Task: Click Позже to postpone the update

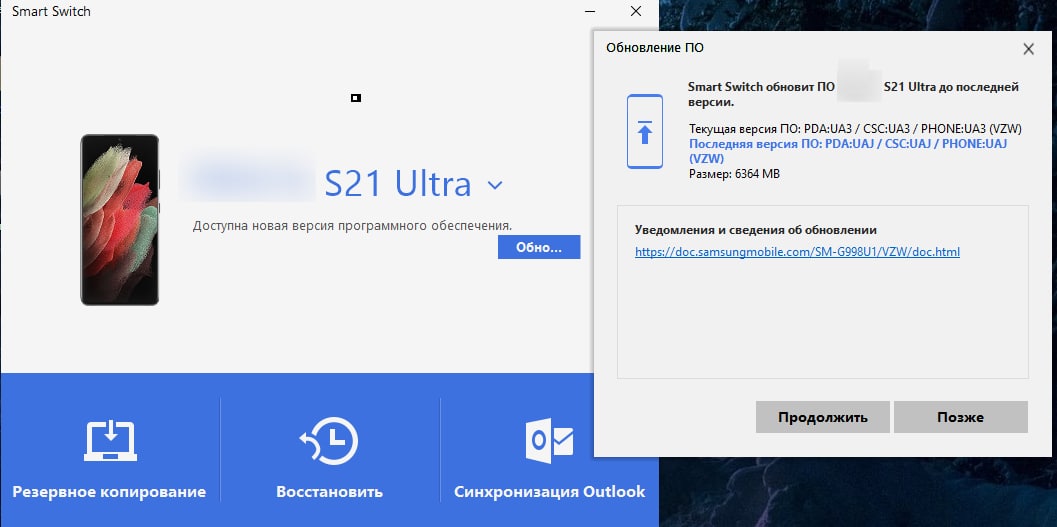Action: point(961,417)
